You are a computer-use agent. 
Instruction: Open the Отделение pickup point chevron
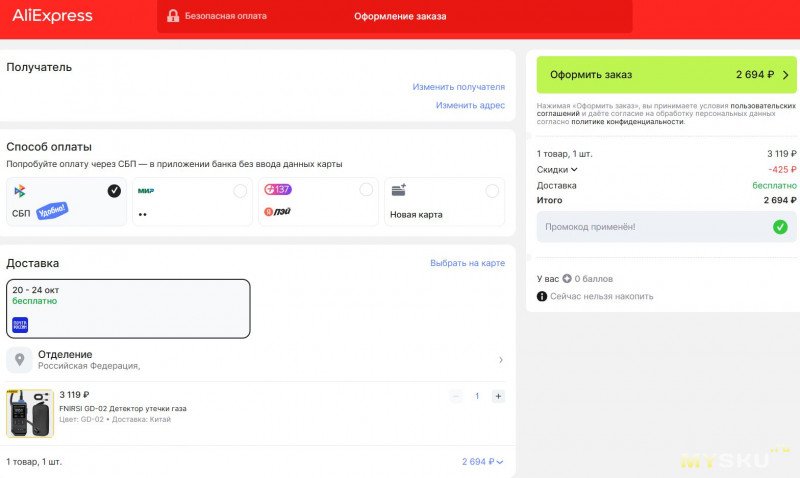[x=500, y=360]
